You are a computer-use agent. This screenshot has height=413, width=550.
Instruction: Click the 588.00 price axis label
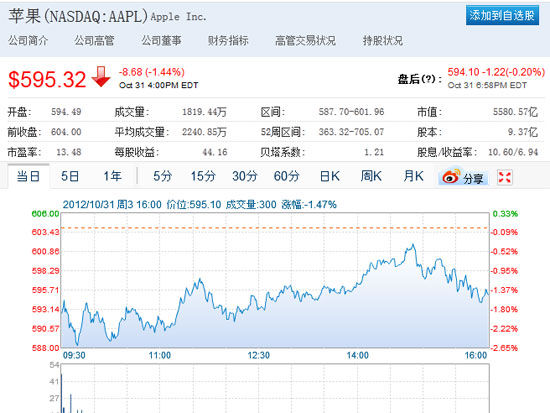(x=45, y=348)
